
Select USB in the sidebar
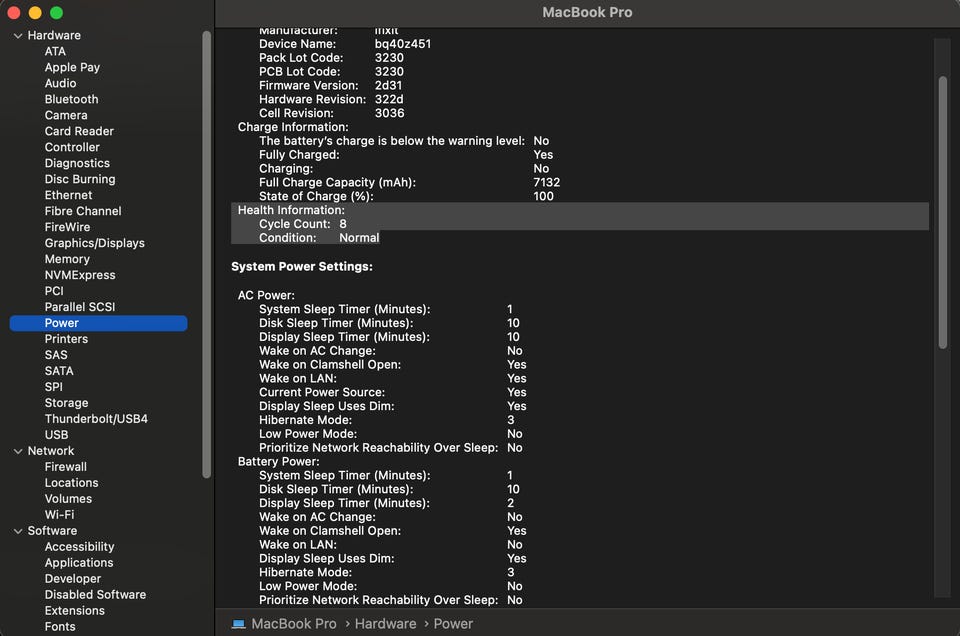56,435
